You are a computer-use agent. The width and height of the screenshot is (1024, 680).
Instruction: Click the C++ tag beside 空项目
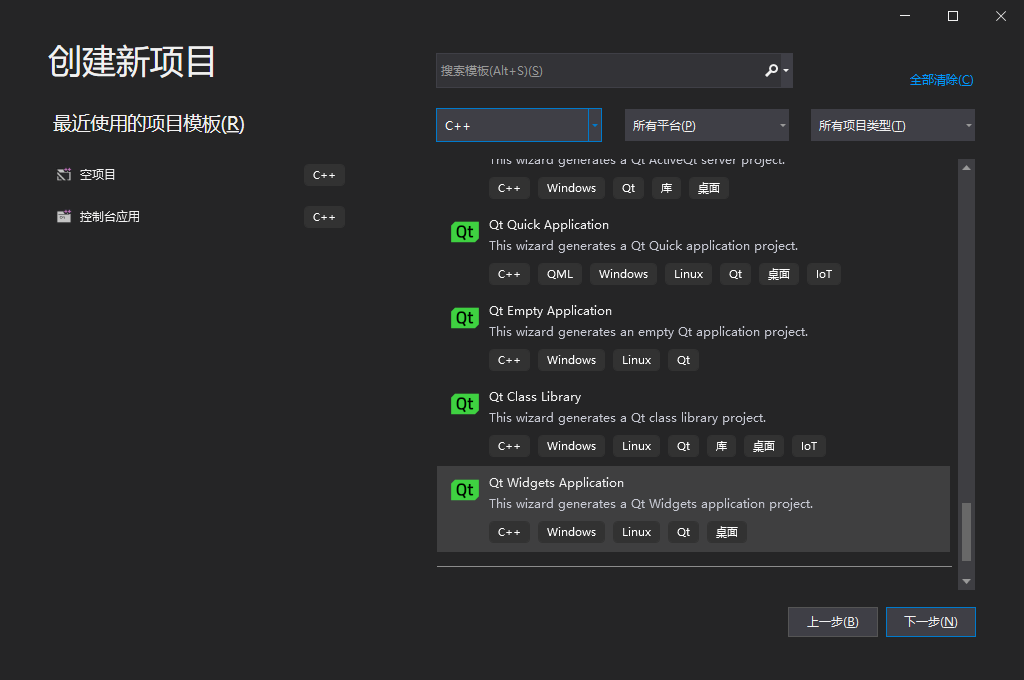click(x=324, y=175)
